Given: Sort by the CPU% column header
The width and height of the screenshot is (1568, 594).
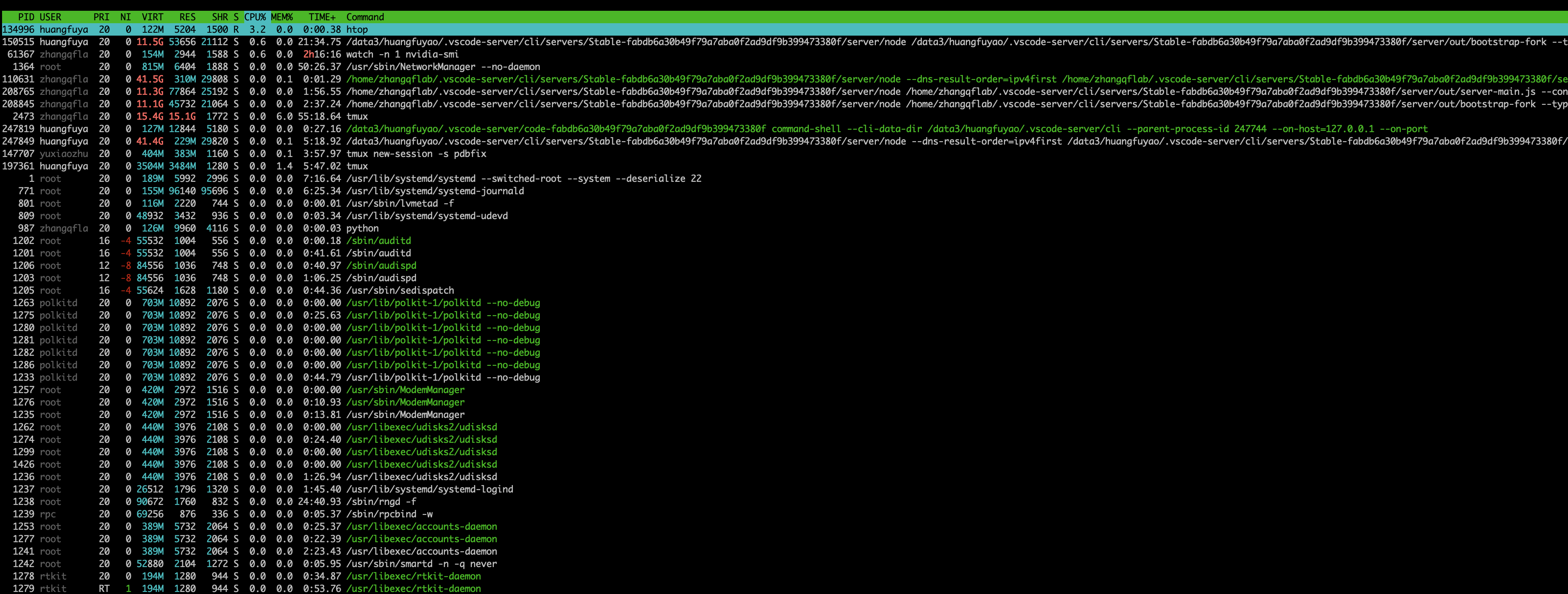Looking at the screenshot, I should pos(255,17).
